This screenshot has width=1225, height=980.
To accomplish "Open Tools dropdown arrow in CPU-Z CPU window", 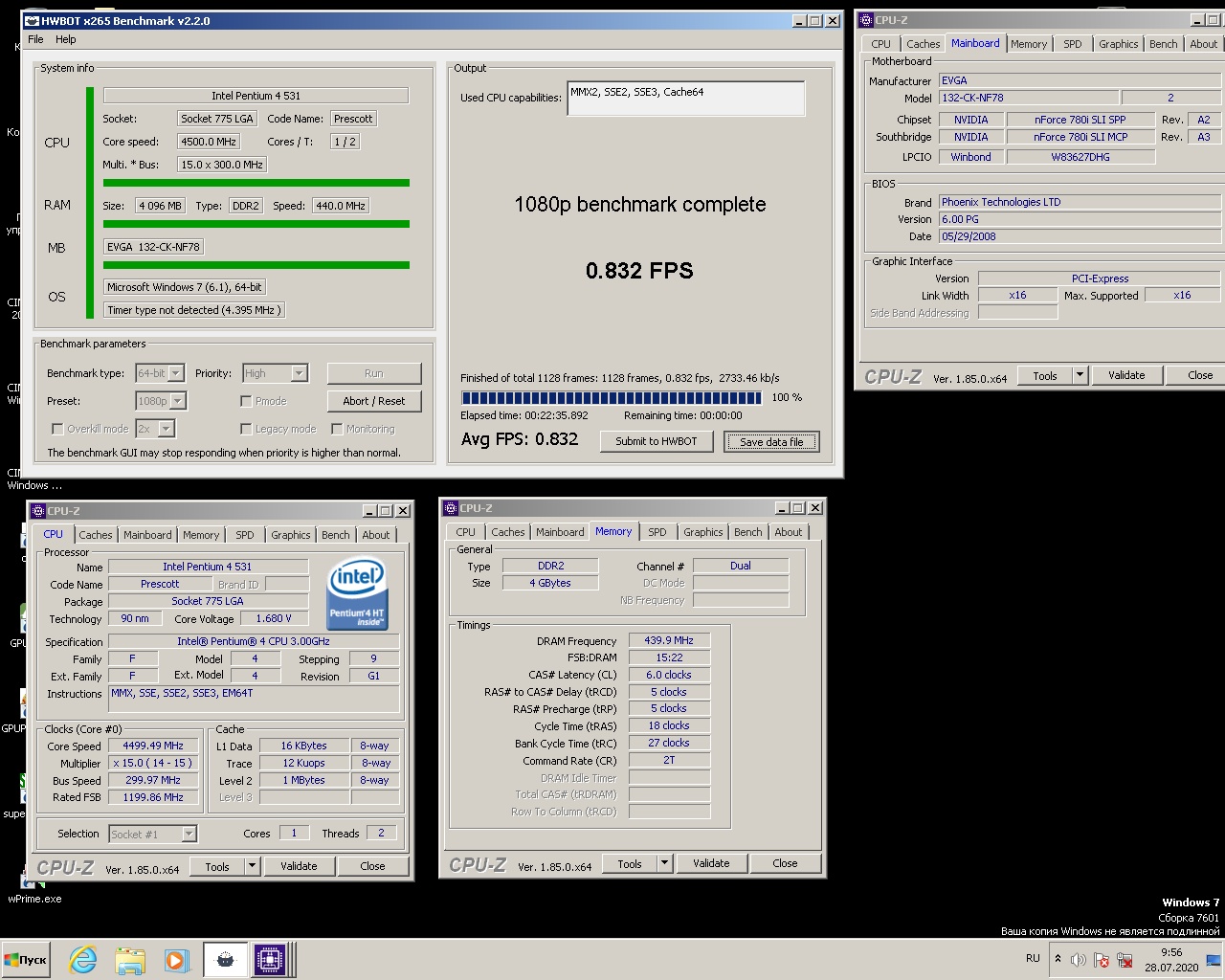I will click(x=253, y=866).
